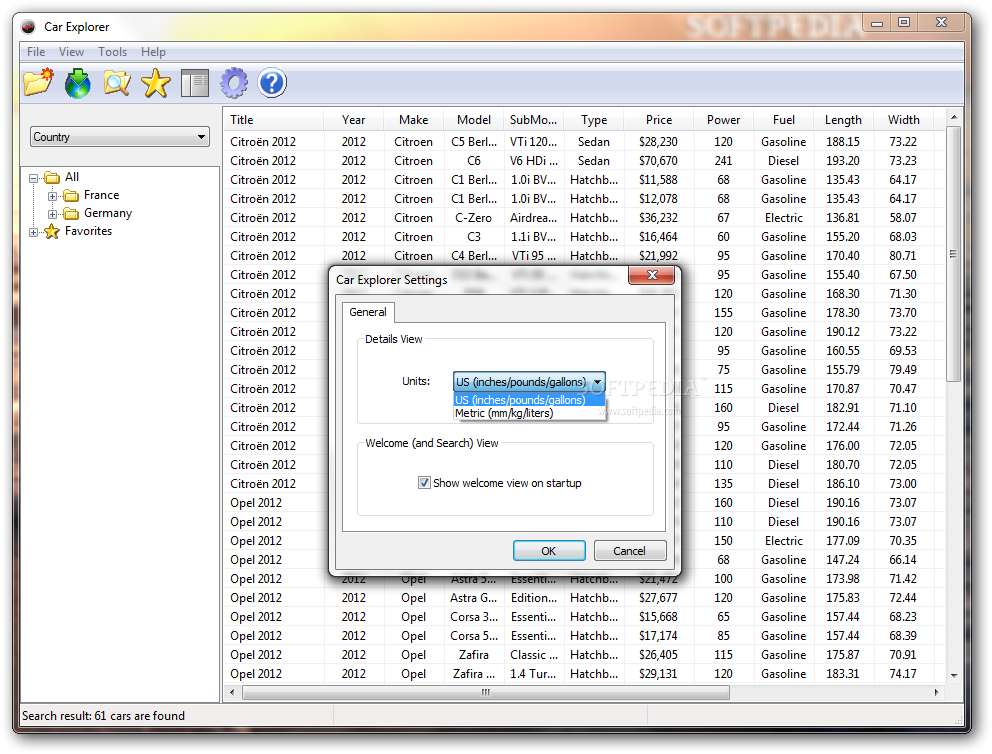Open search with magnifier folder icon
992x754 pixels.
click(x=117, y=83)
